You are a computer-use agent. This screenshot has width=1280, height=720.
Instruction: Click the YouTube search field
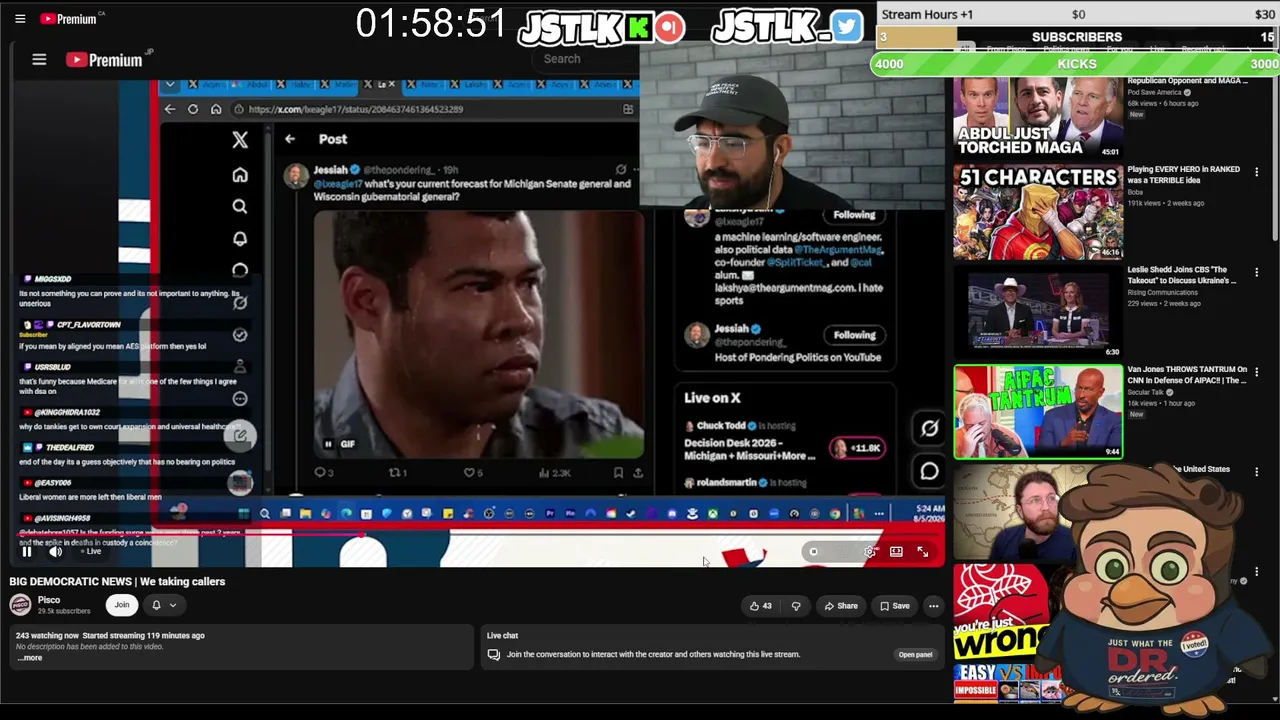(x=586, y=59)
